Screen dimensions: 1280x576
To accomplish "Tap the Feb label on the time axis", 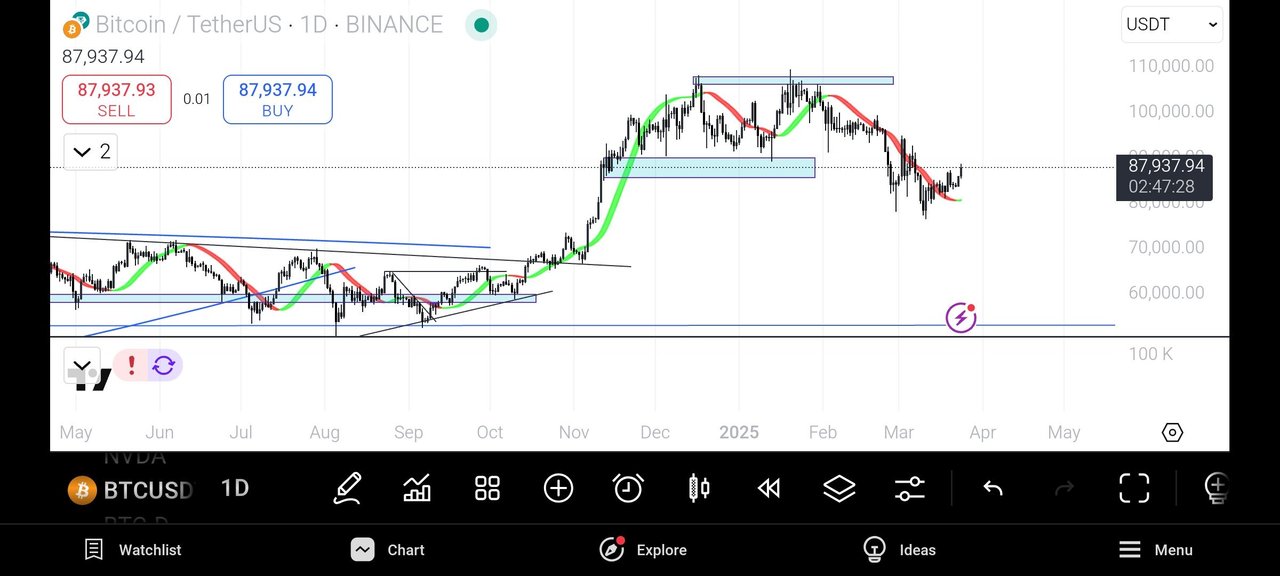I will [821, 432].
